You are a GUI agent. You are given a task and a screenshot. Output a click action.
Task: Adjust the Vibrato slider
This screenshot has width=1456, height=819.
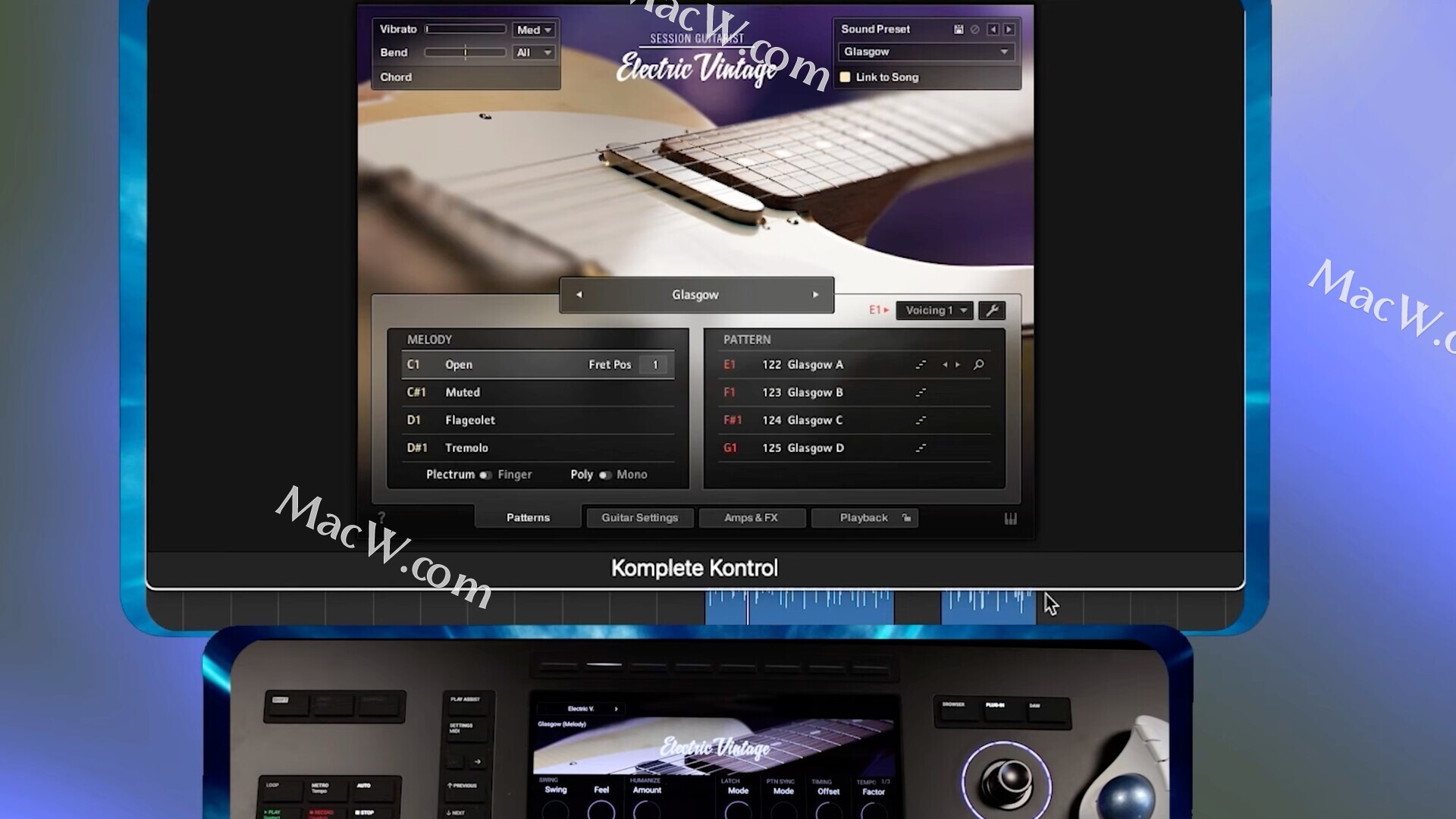pyautogui.click(x=466, y=30)
